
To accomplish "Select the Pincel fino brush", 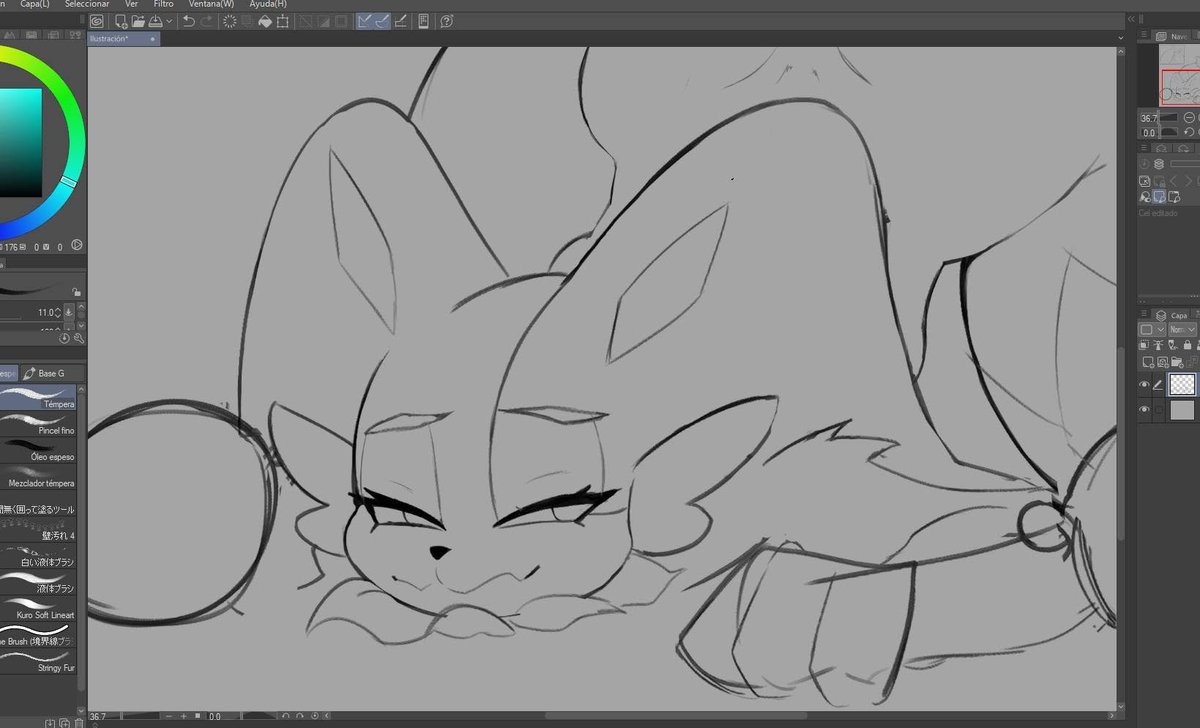I will (x=38, y=423).
